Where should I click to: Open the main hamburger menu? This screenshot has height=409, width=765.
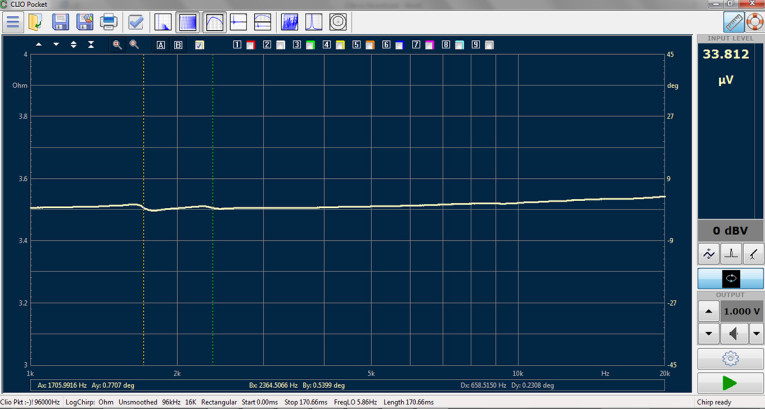13,22
